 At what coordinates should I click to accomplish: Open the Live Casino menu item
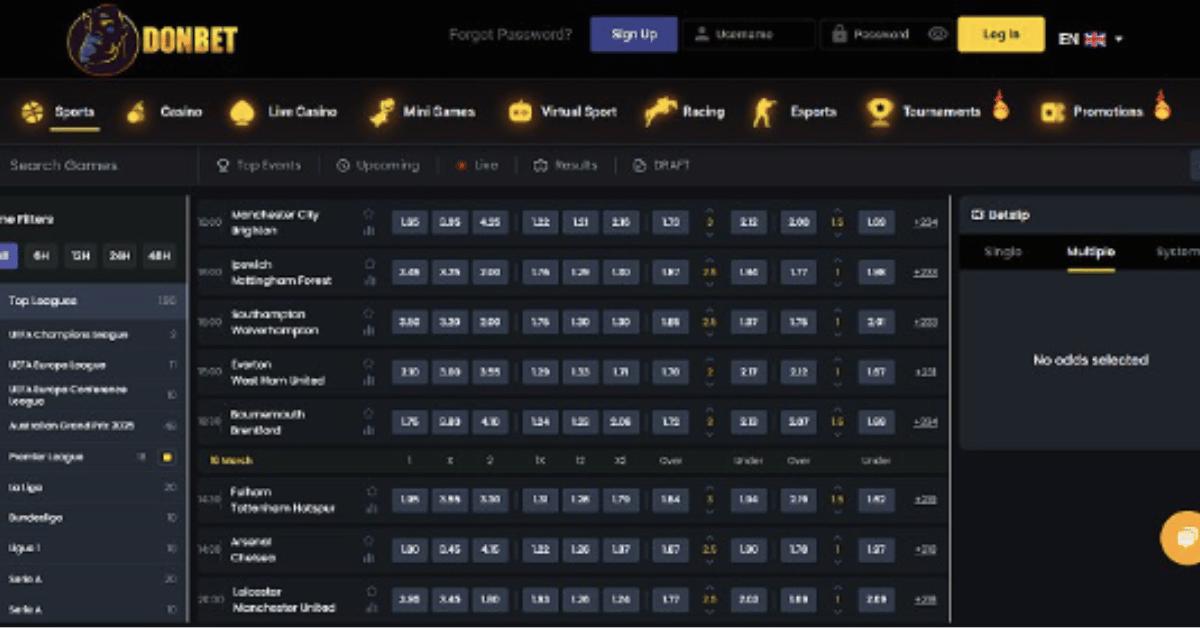click(302, 112)
